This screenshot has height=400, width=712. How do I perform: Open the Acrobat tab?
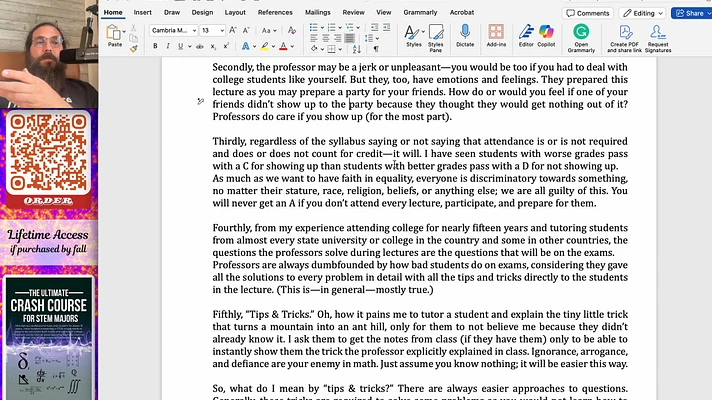[462, 12]
